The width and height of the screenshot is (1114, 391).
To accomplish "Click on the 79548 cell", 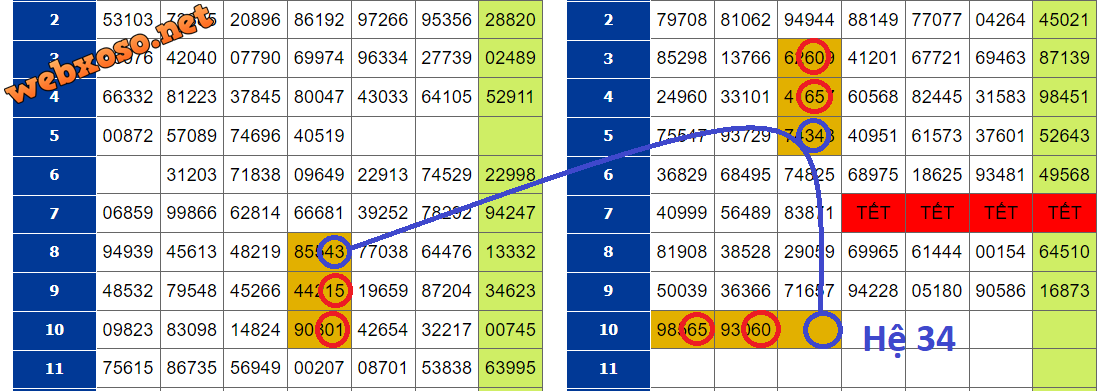I will (192, 290).
